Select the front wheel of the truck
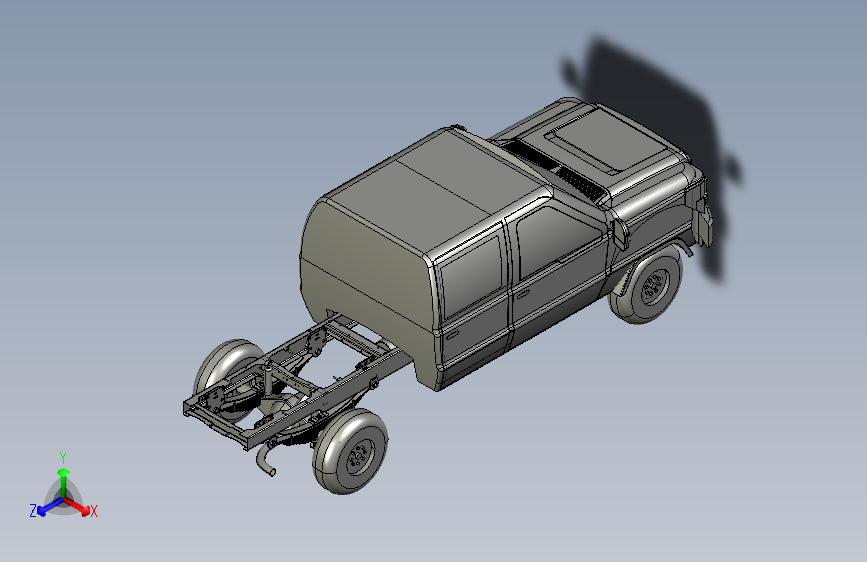Screen dimensions: 867x562 pyautogui.click(x=647, y=285)
